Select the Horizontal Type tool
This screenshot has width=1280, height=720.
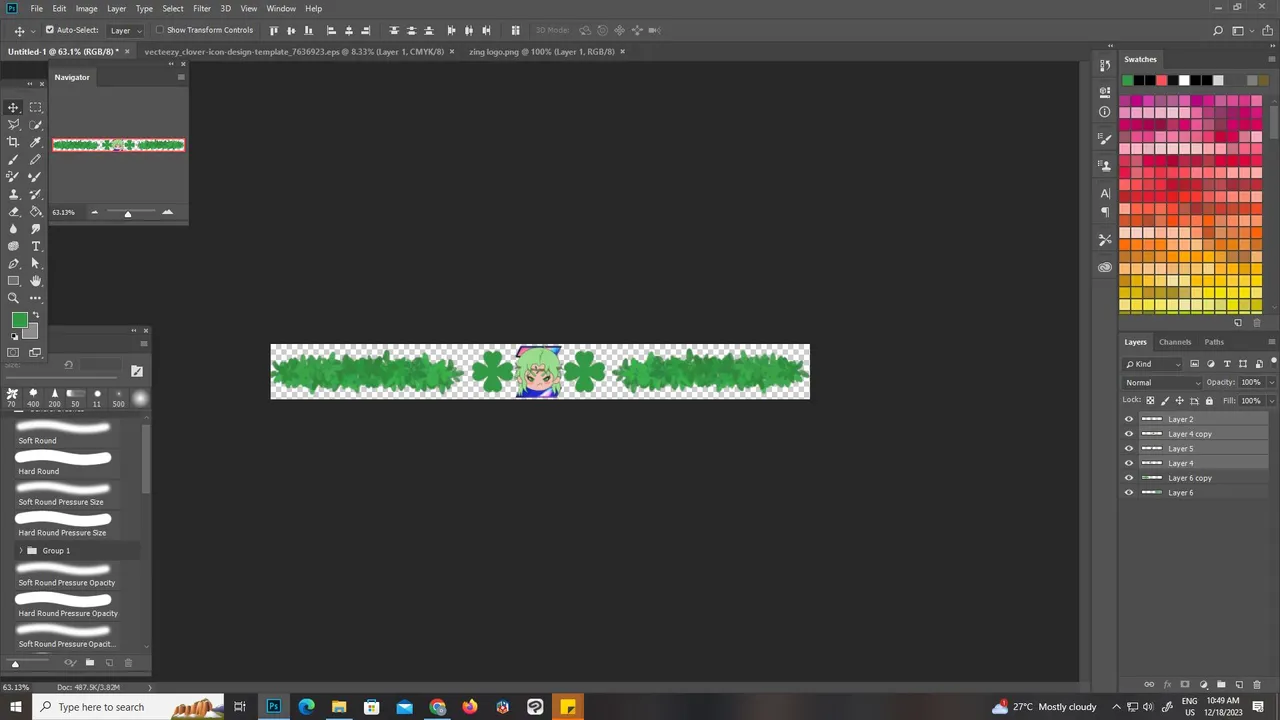coord(35,246)
